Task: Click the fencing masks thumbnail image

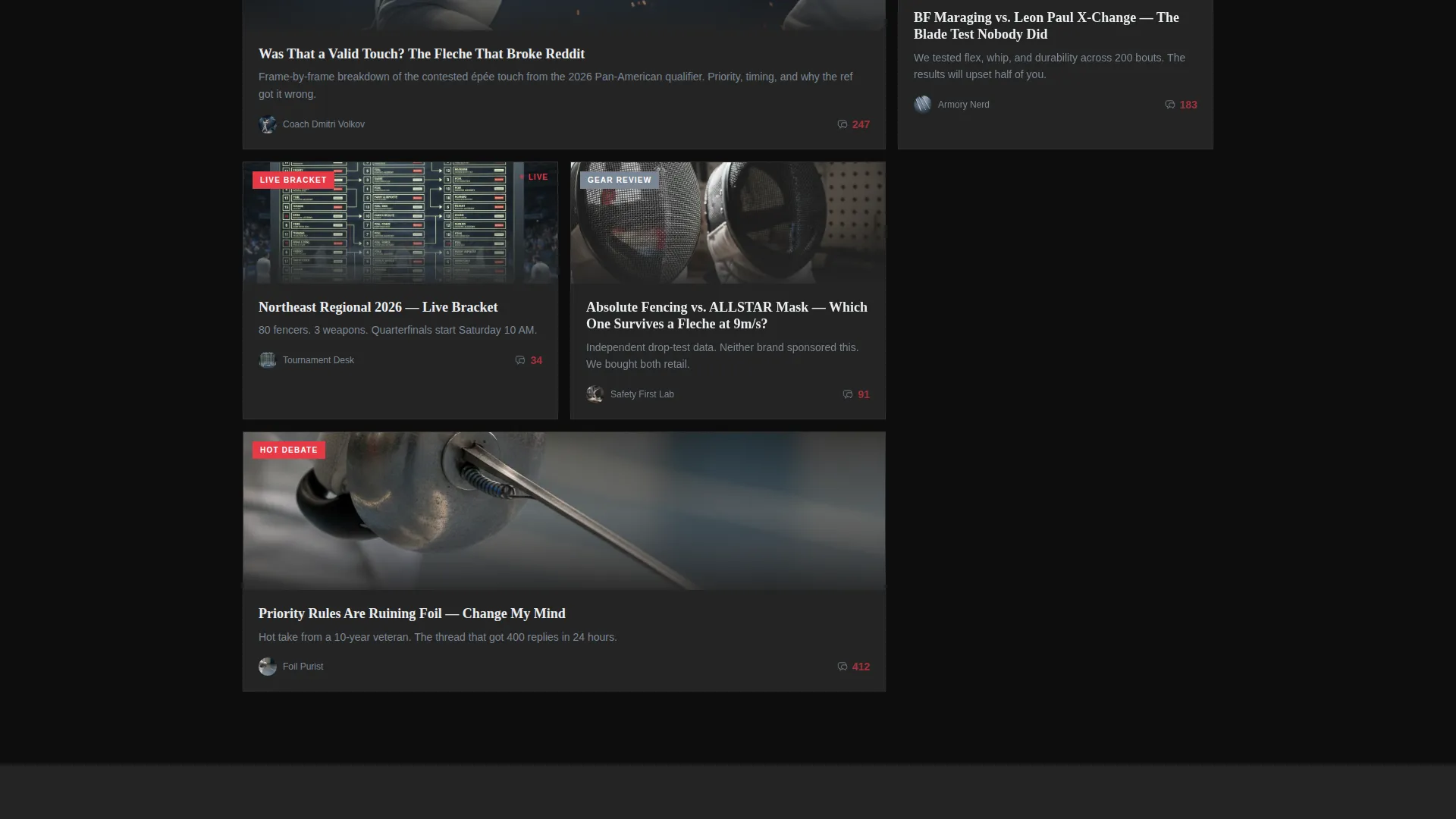Action: (x=728, y=222)
